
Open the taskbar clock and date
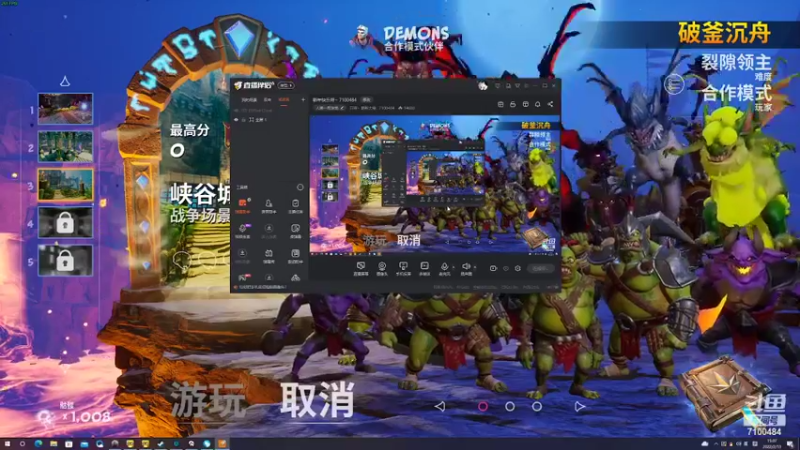[771, 444]
